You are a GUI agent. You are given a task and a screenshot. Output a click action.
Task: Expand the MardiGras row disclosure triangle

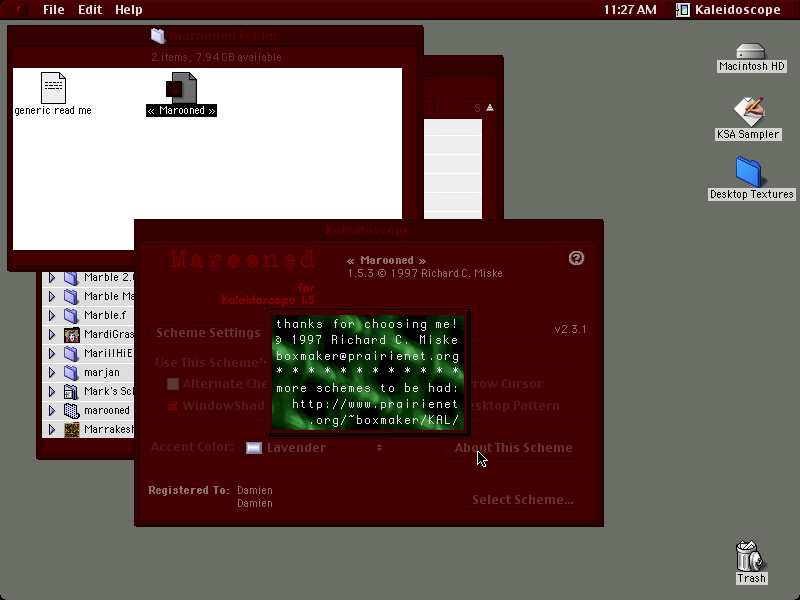click(x=52, y=335)
